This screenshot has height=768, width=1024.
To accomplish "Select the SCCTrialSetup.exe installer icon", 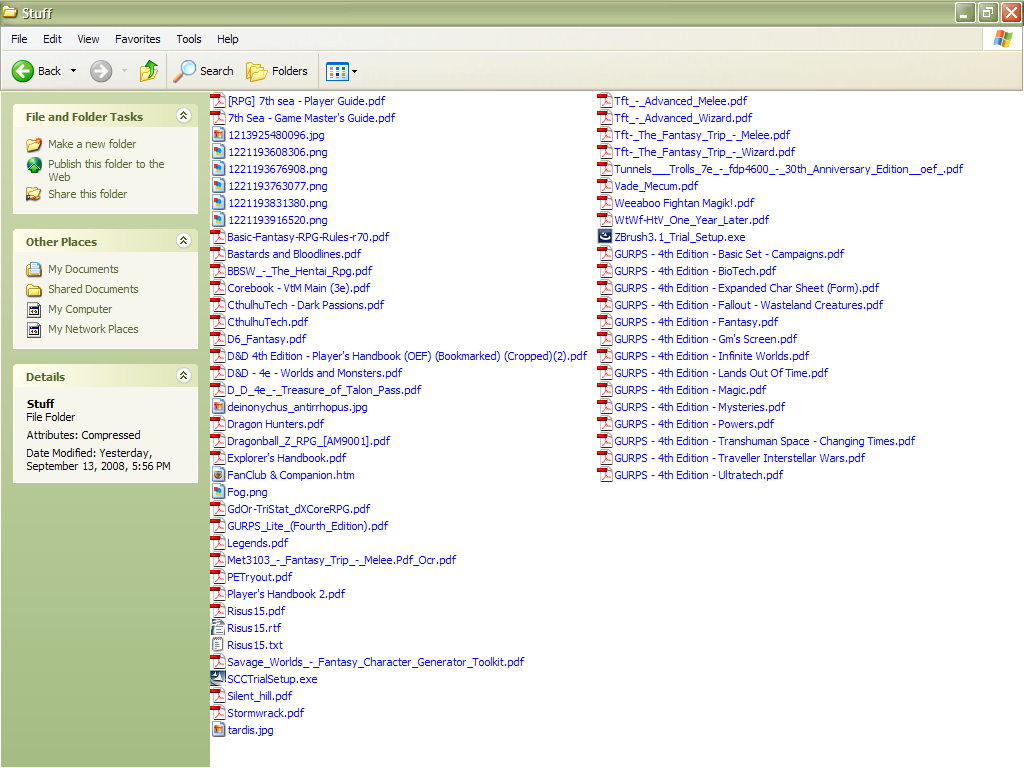I will [218, 679].
